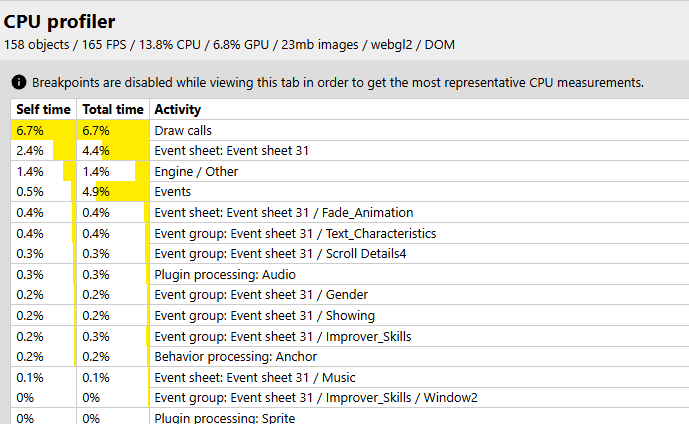Click the Events activity row
The image size is (689, 424).
(350, 192)
